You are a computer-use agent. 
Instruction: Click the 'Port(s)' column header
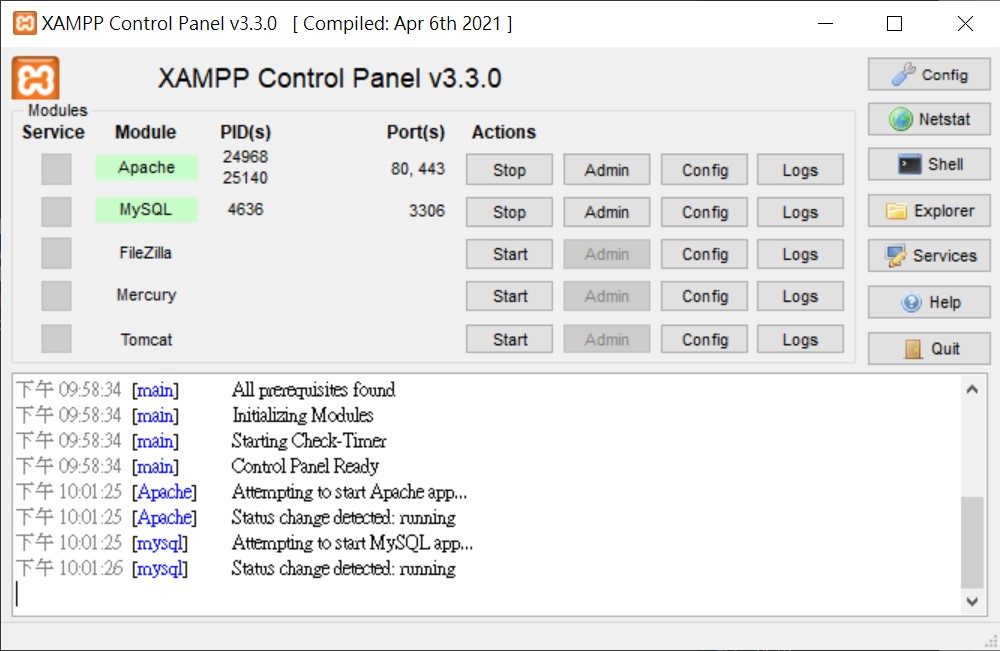pos(416,132)
